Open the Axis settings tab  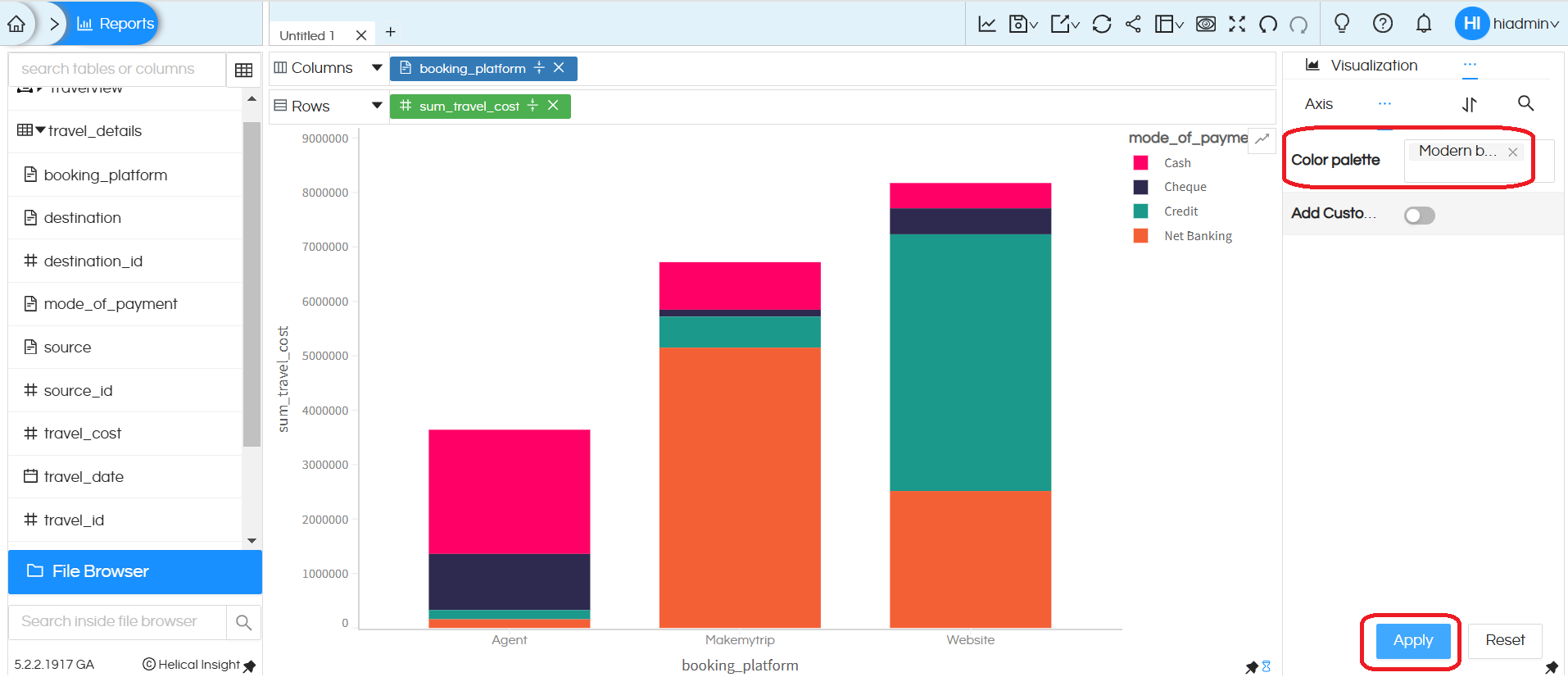(1319, 104)
